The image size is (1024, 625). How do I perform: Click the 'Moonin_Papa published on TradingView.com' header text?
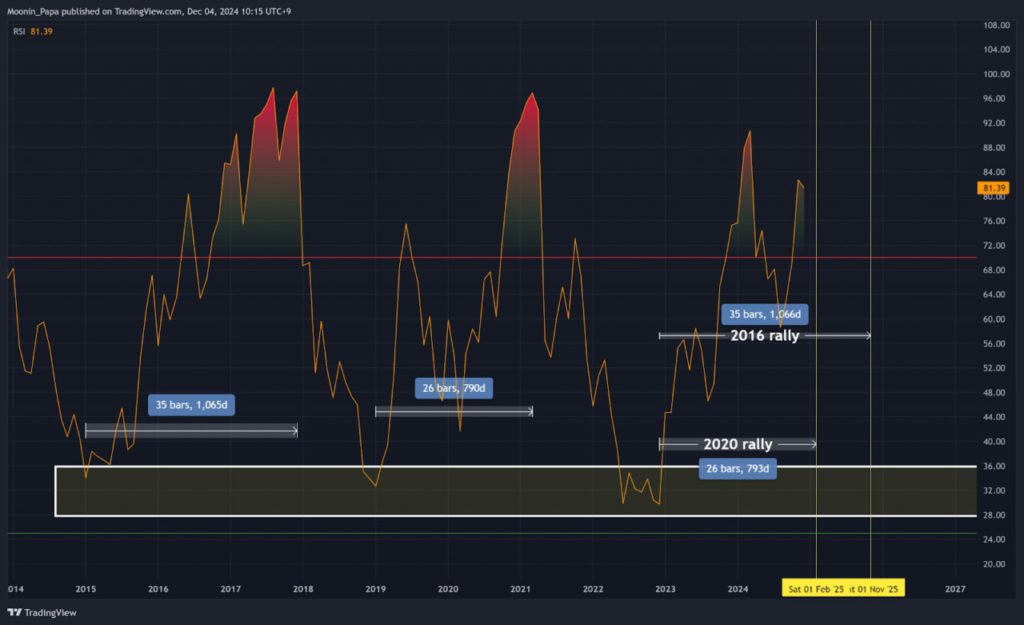[x=95, y=11]
